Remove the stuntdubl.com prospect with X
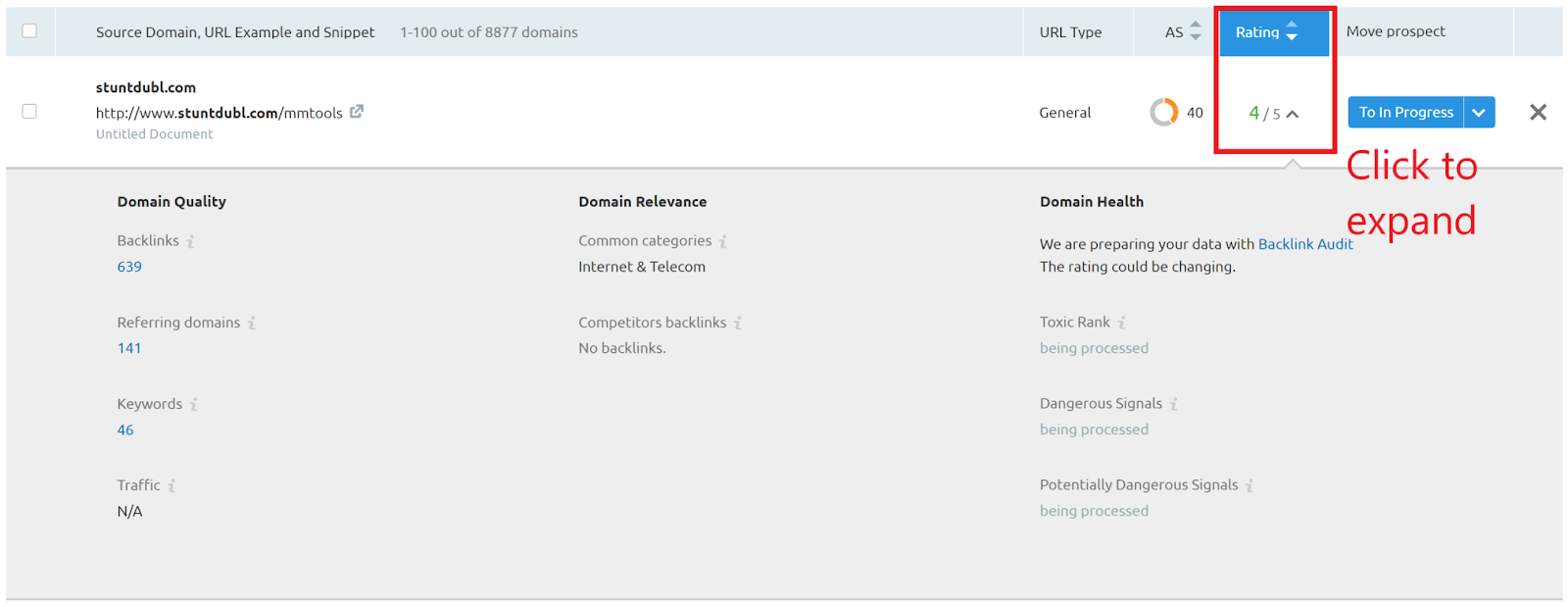Screen dimensions: 1568x607 pos(1538,113)
